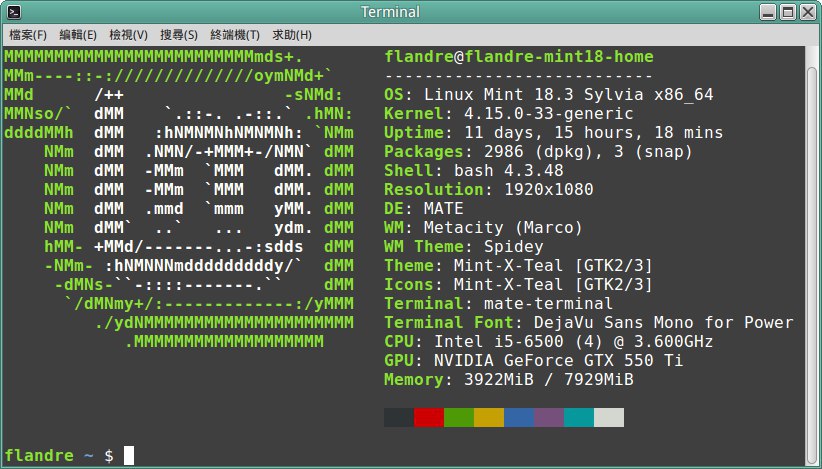Maximize the Terminal window
Image resolution: width=822 pixels, height=469 pixels.
tap(788, 12)
